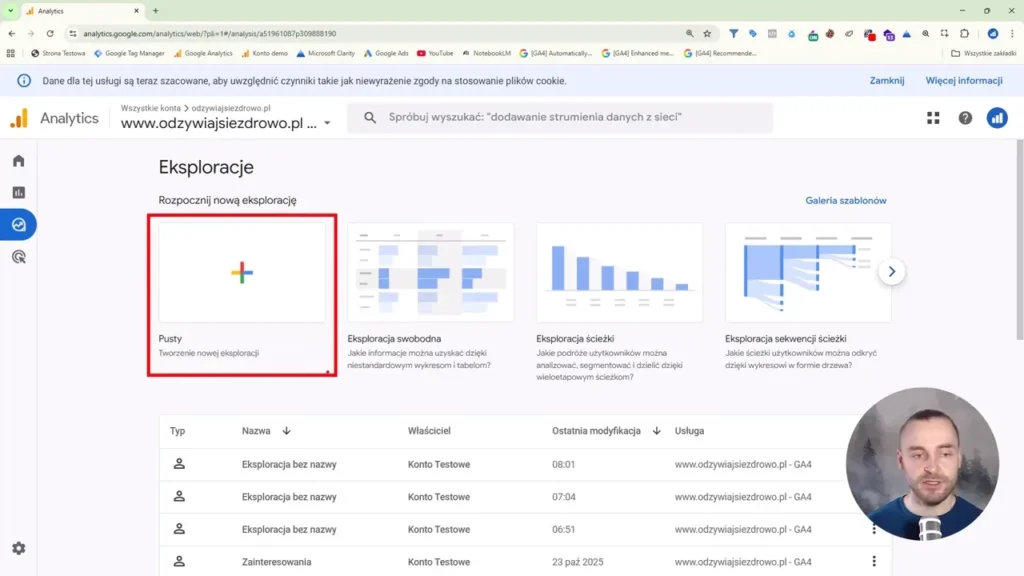Viewport: 1024px width, 576px height.
Task: Click the search magnifier icon
Action: 370,118
